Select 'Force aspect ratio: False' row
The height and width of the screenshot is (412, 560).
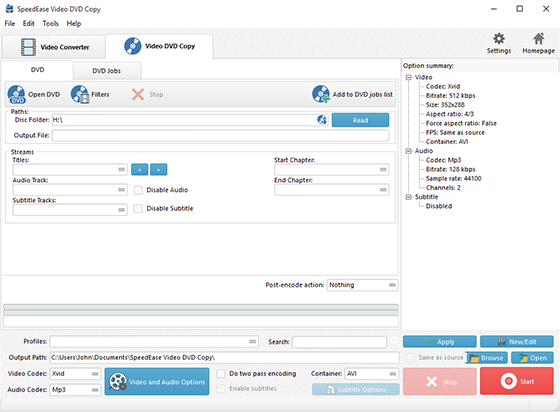(x=461, y=124)
